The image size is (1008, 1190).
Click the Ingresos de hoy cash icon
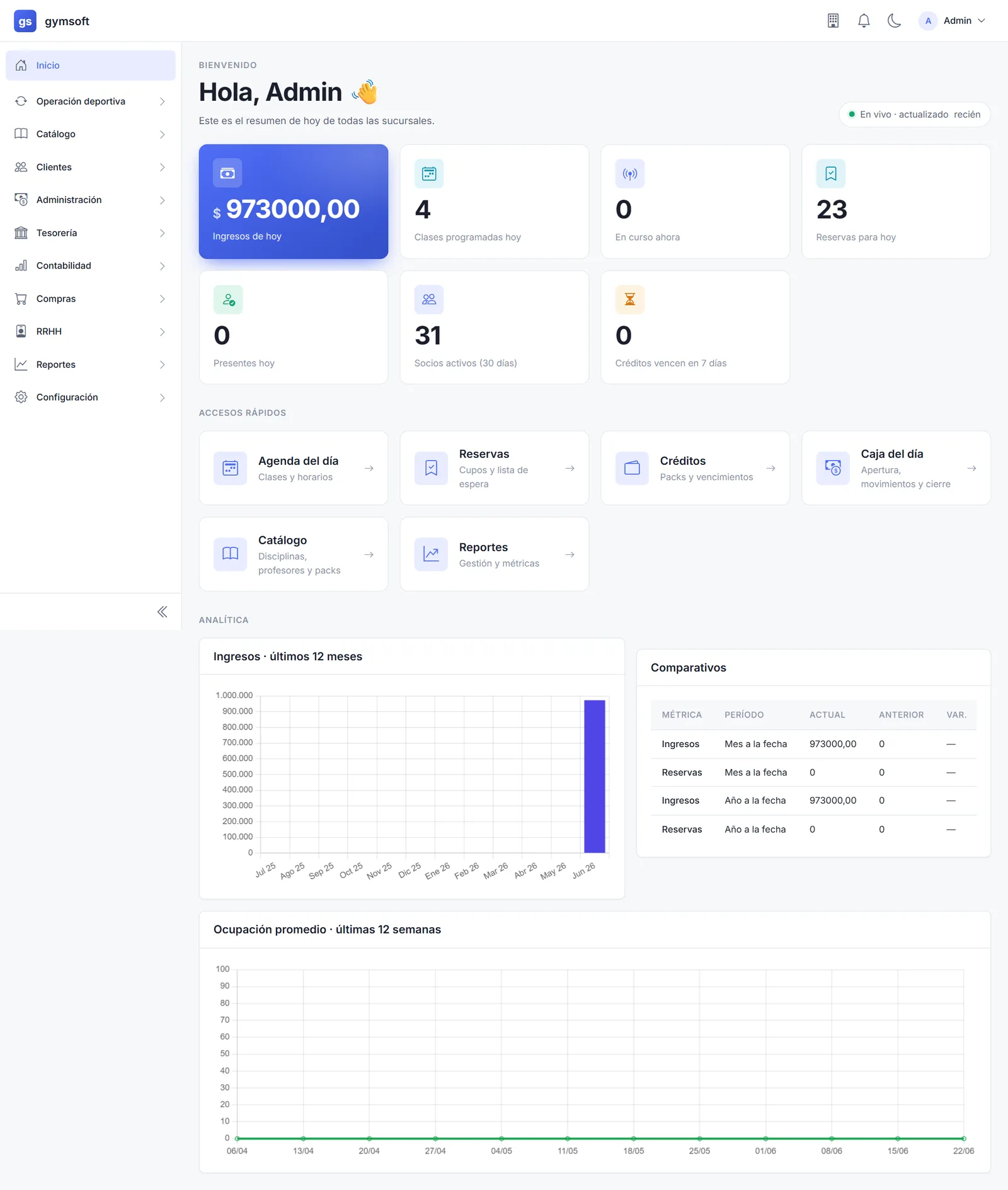(x=227, y=173)
